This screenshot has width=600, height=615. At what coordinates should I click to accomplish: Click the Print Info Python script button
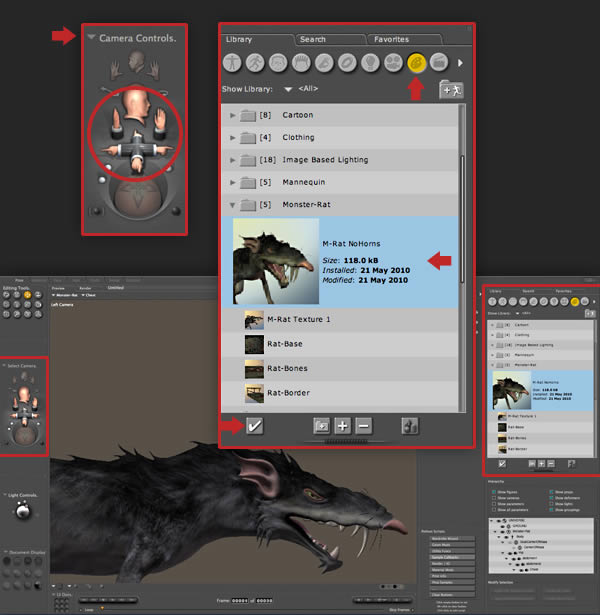453,576
